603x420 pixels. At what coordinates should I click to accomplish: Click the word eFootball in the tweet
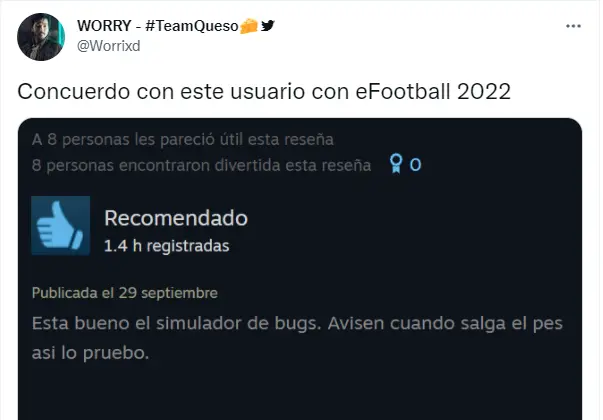pyautogui.click(x=403, y=92)
